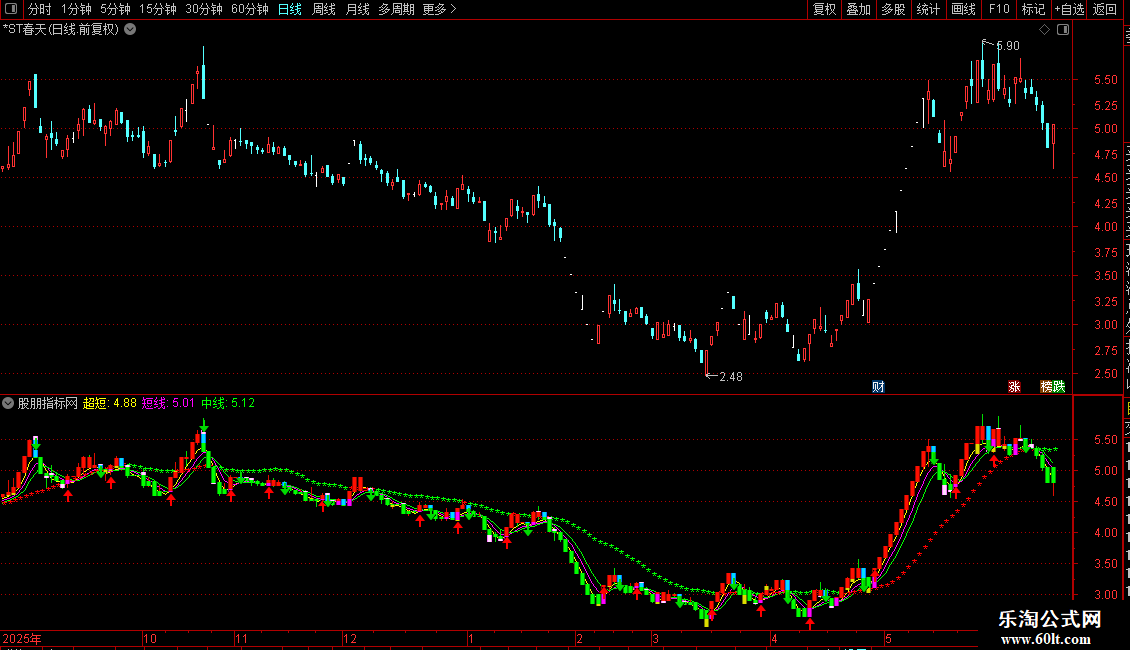Click the 股朋指标网 indicator name
This screenshot has width=1130, height=650.
click(48, 404)
